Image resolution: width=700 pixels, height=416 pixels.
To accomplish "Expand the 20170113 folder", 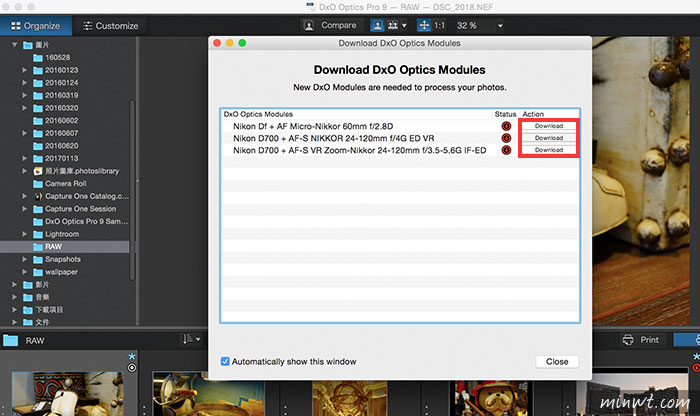I will [25, 158].
